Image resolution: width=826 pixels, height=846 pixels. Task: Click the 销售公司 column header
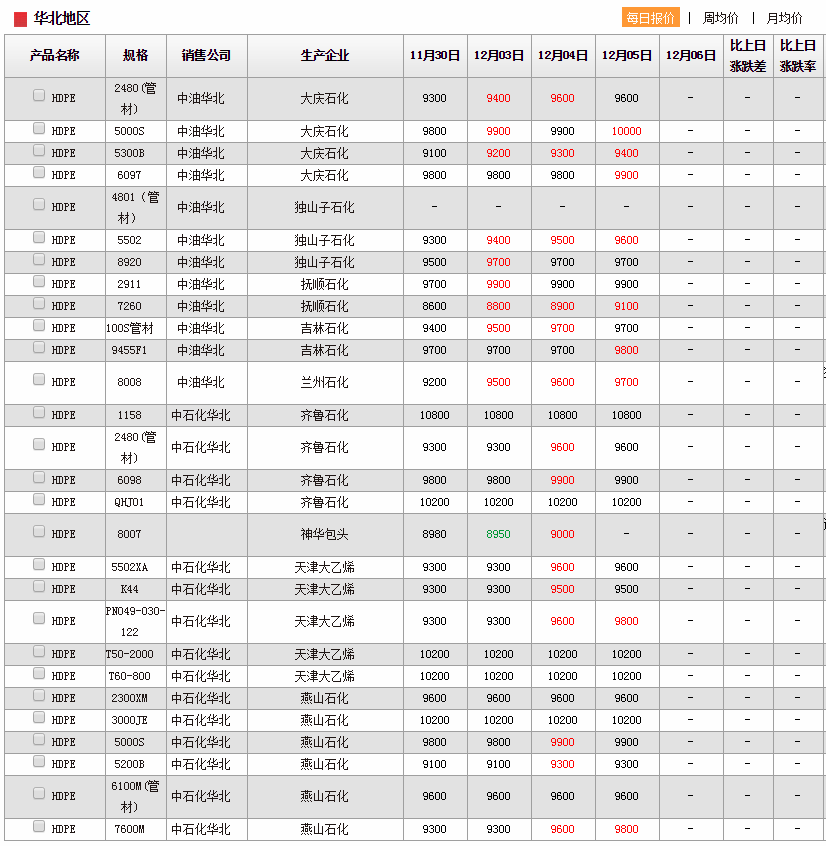[207, 56]
